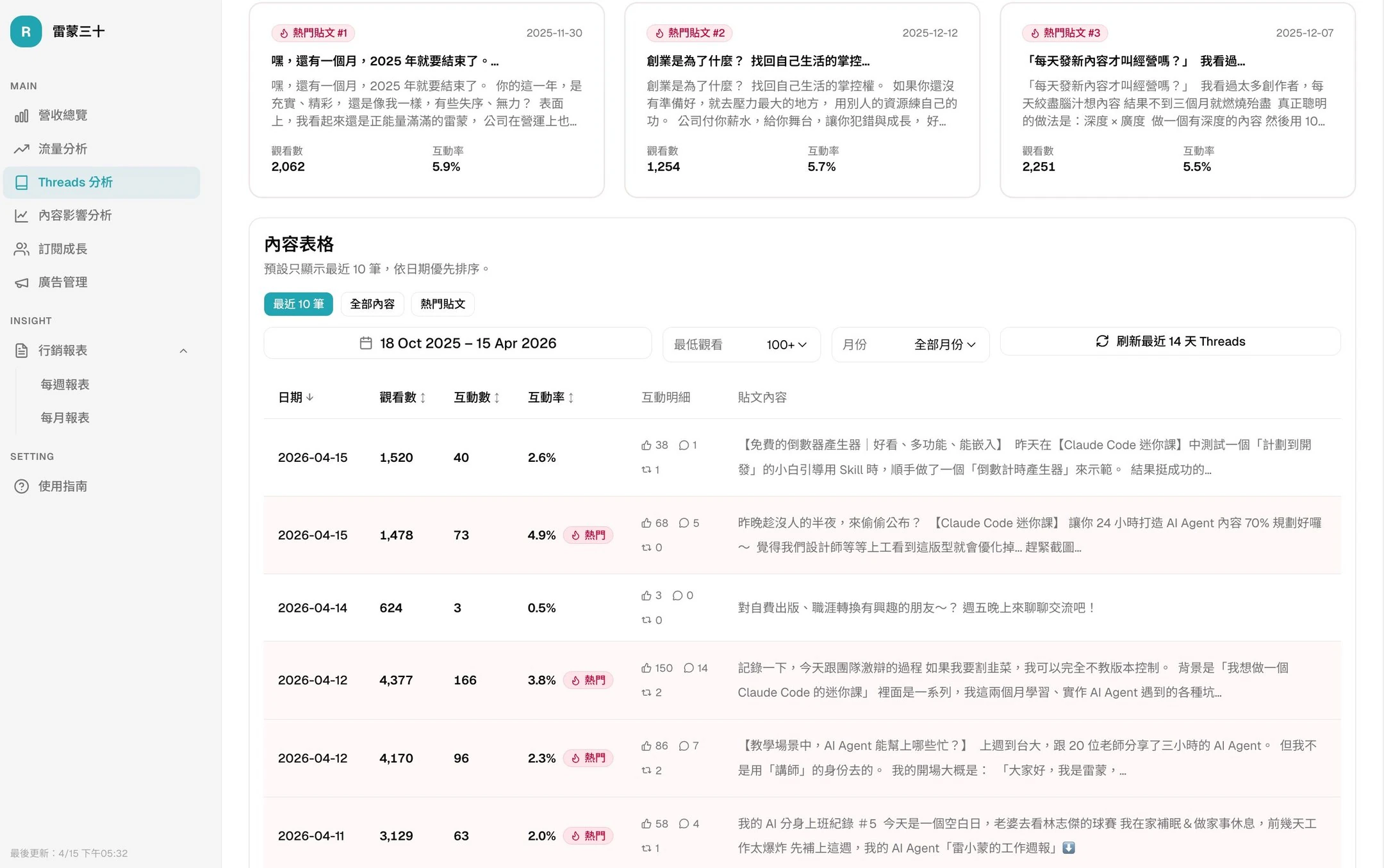Open the 熱門貼文 #1 card dated 2025-11-30
1384x868 pixels.
click(427, 100)
